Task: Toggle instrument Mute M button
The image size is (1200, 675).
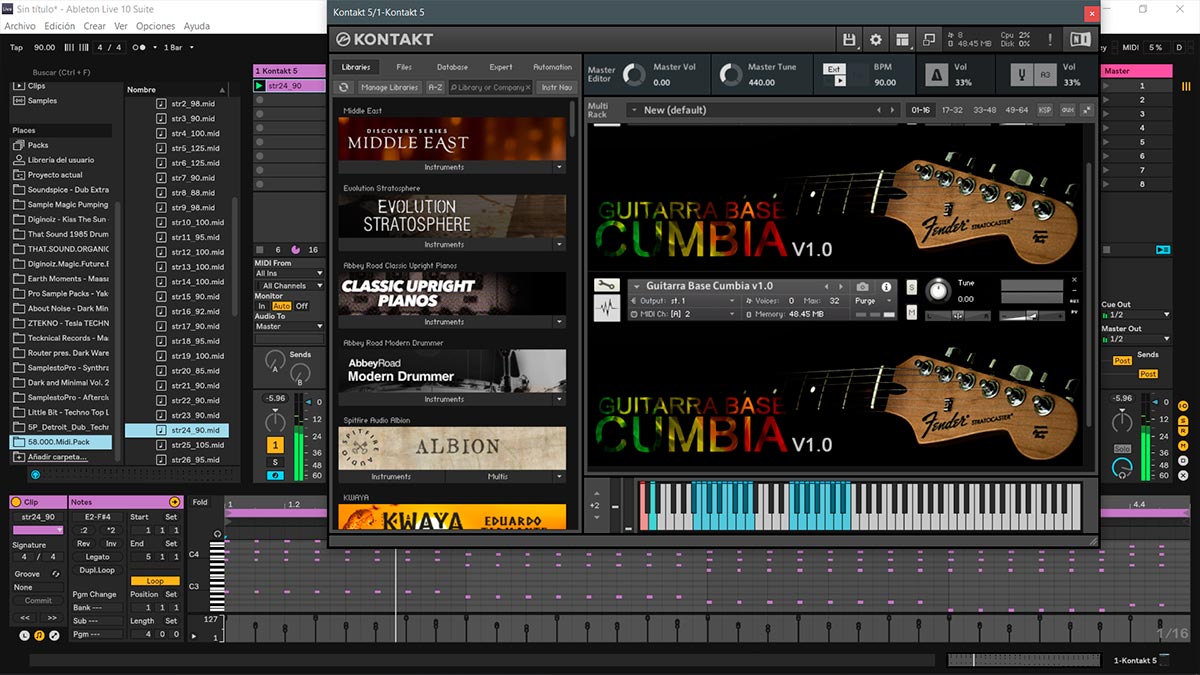Action: coord(911,313)
